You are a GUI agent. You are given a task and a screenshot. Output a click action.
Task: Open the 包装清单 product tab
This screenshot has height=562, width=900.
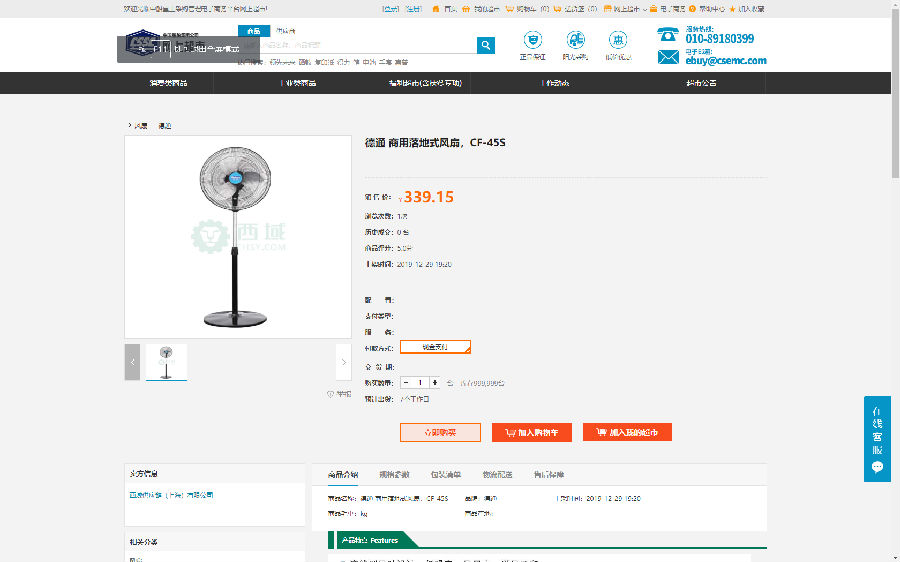446,474
